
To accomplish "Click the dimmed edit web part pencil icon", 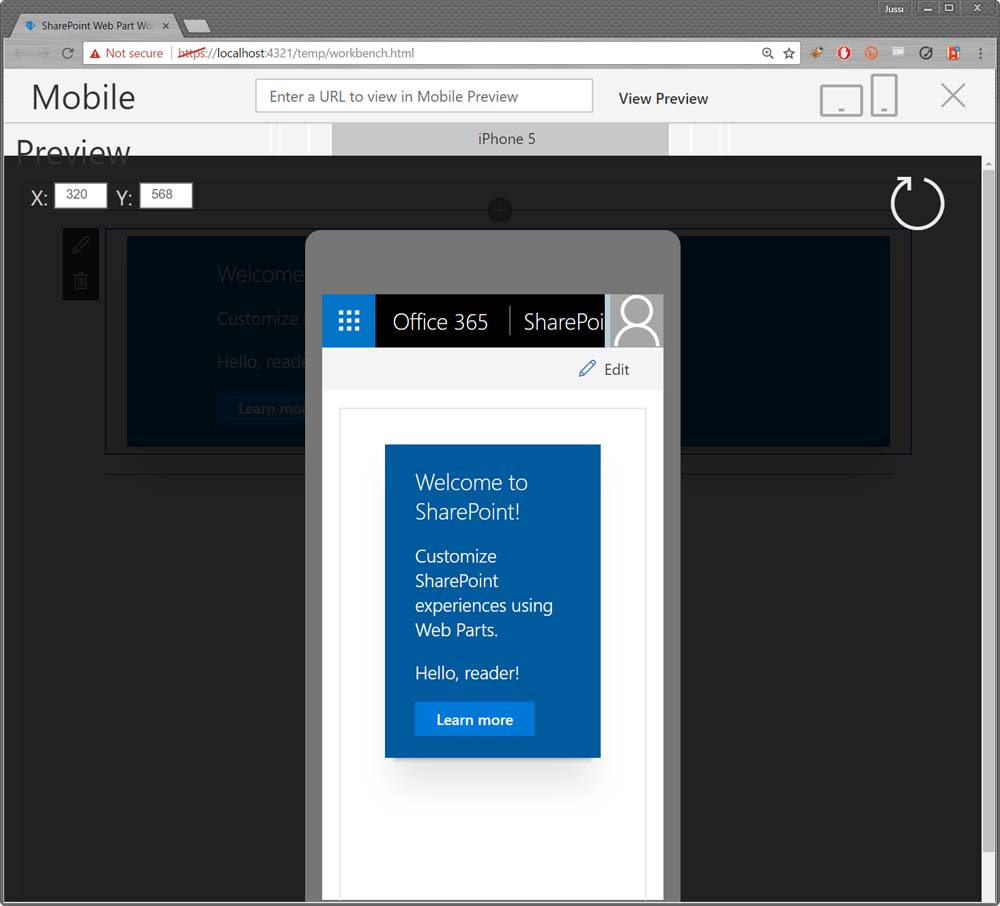I will (80, 245).
